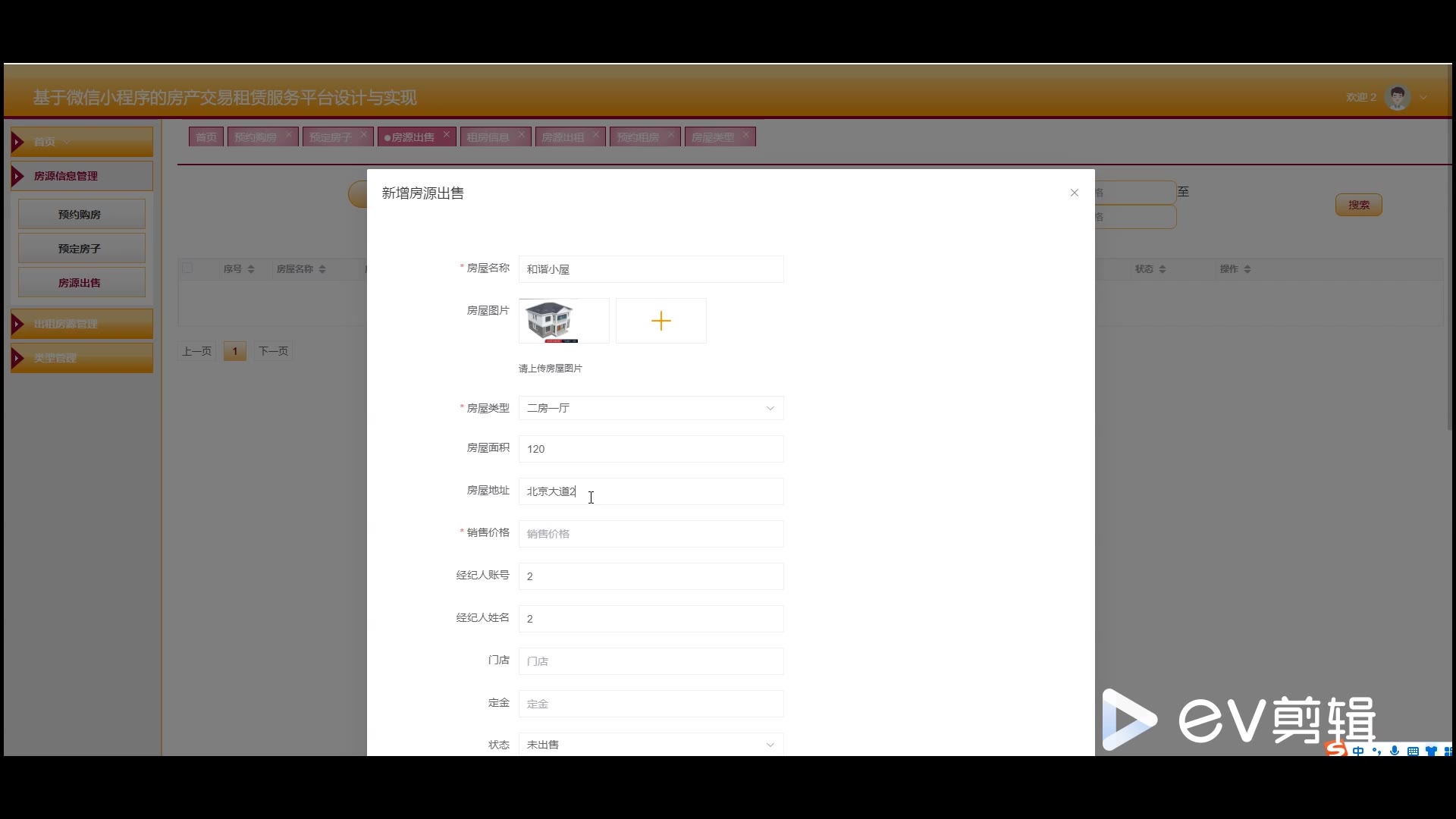Toggle select-all checkbox in table header
Image resolution: width=1456 pixels, height=819 pixels.
187,268
